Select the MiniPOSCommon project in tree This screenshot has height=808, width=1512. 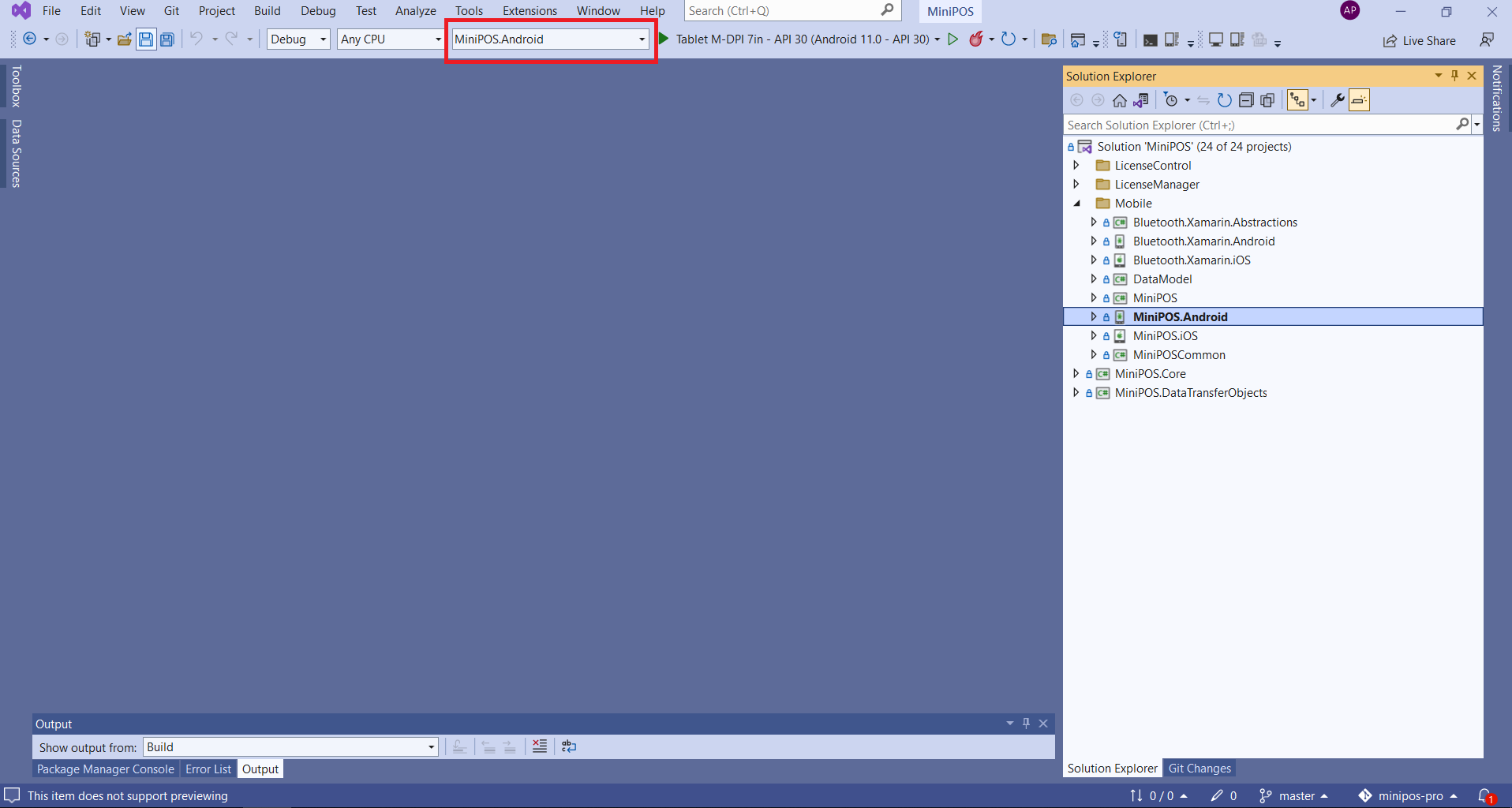tap(1179, 354)
